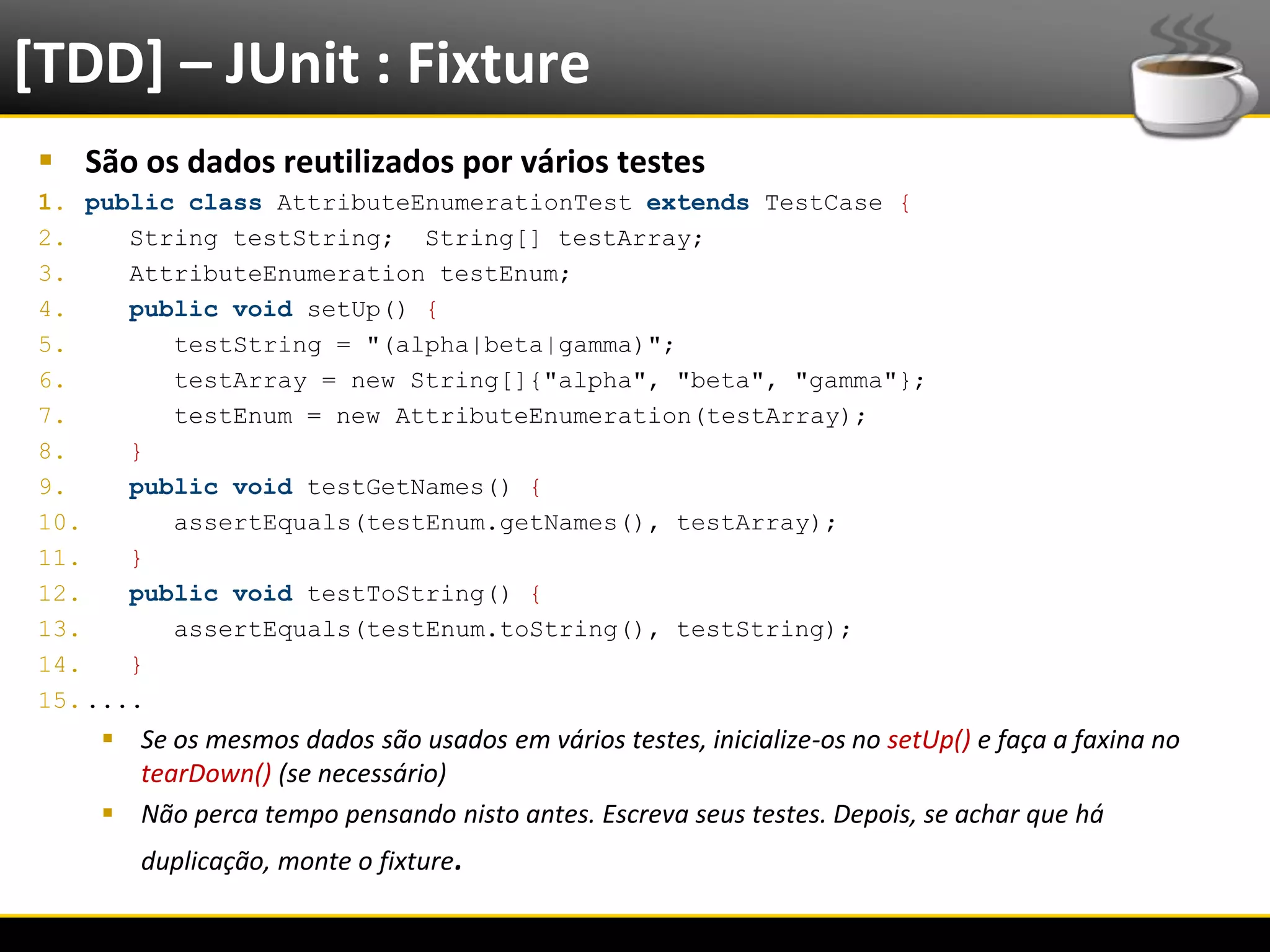Select heading 'São os dados reutilizados por vários testes'
The image size is (1270, 952).
tap(395, 162)
